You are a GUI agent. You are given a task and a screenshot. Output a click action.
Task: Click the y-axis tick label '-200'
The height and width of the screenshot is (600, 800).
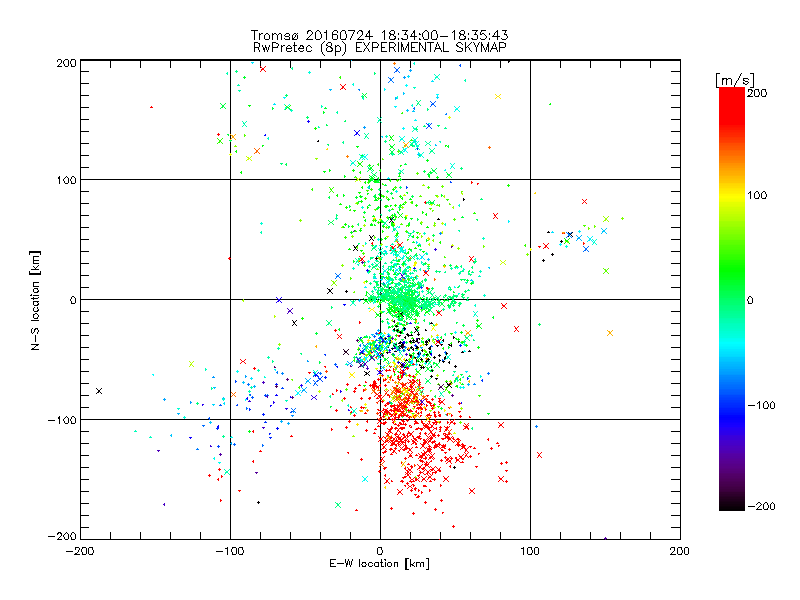(x=62, y=536)
